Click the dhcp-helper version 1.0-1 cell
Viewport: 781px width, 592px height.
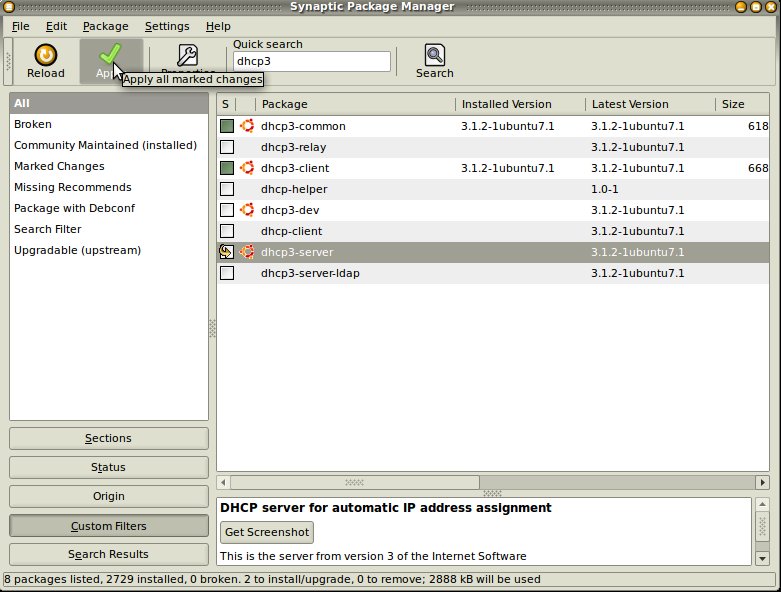tap(605, 189)
